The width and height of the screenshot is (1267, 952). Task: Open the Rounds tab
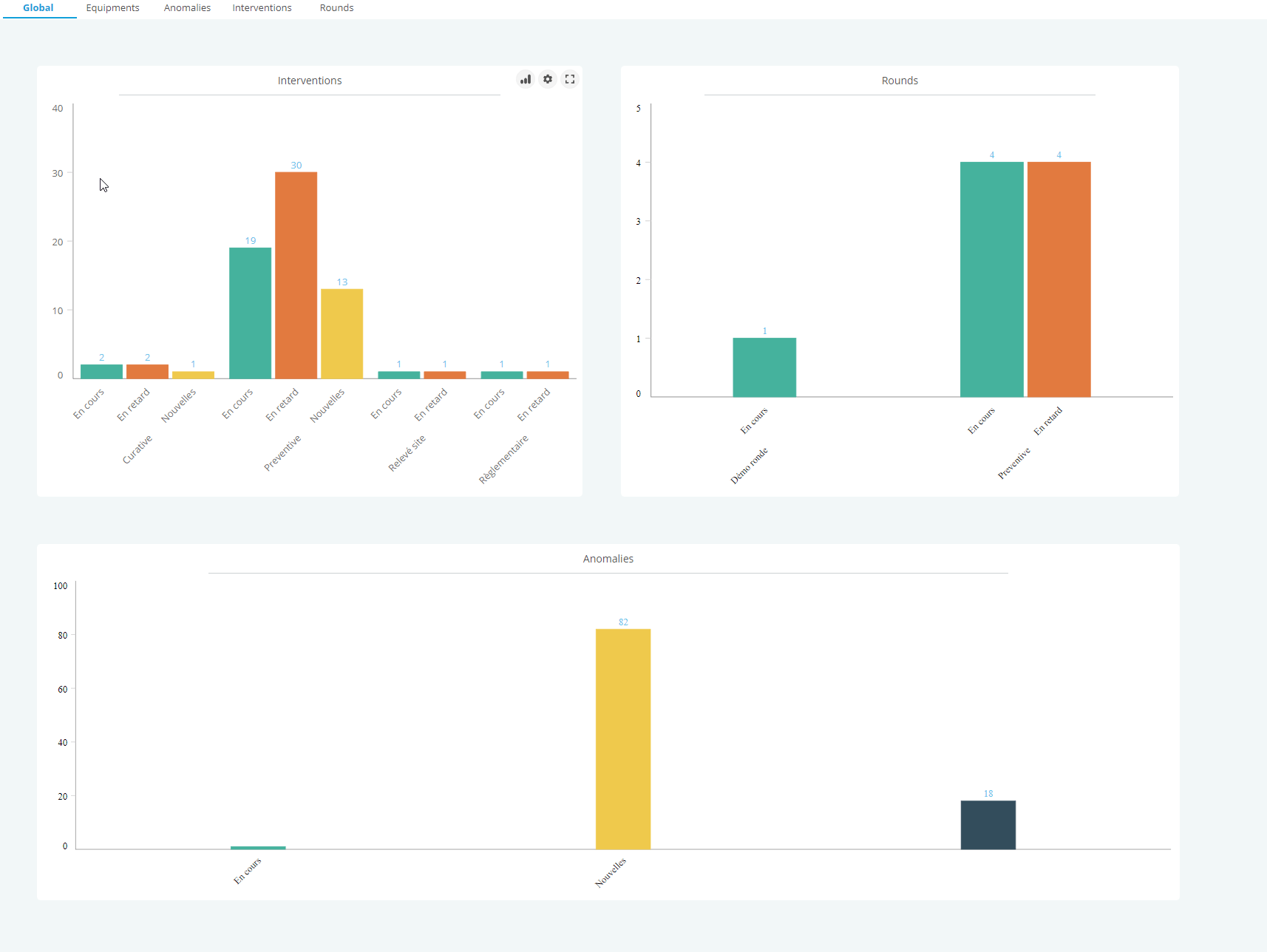tap(336, 8)
